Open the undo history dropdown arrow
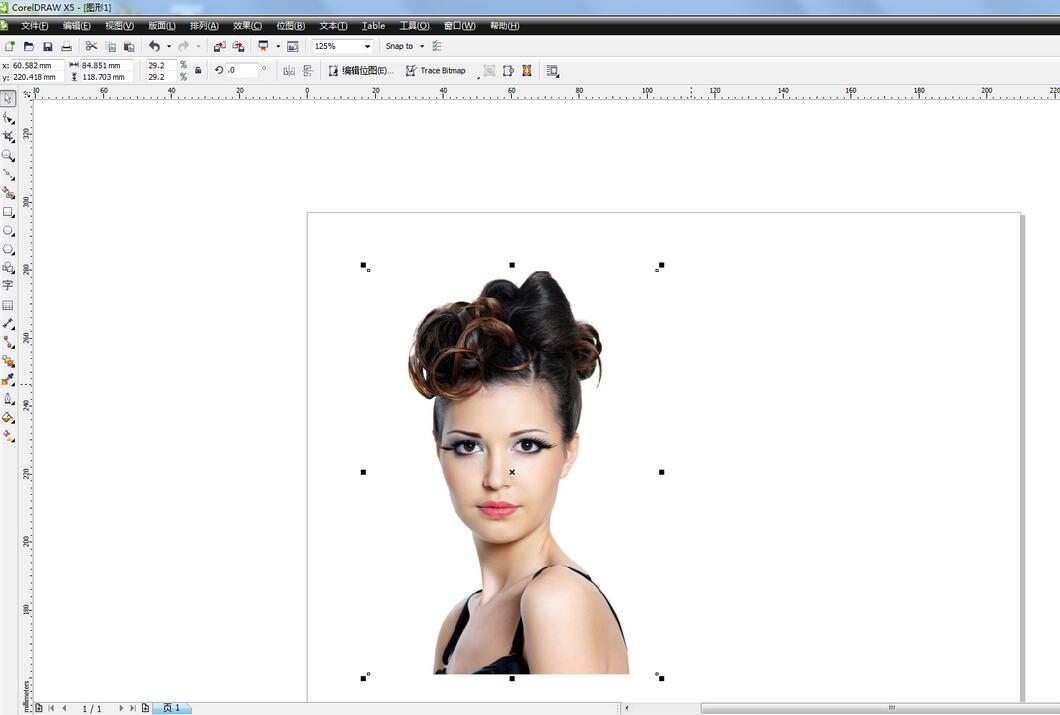 coord(168,46)
